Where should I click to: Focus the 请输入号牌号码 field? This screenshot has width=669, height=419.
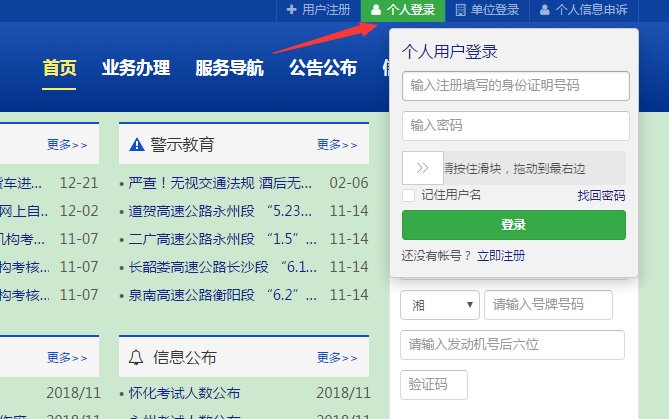coord(548,305)
